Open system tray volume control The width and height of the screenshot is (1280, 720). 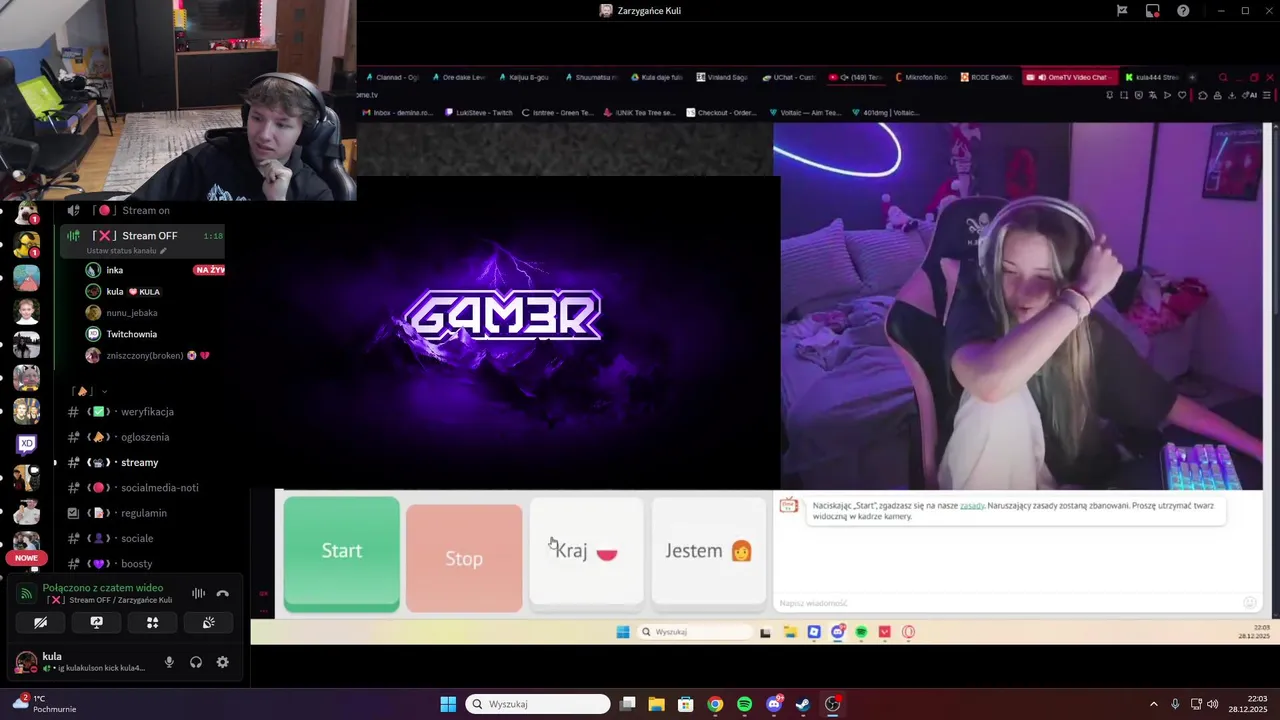click(1212, 704)
